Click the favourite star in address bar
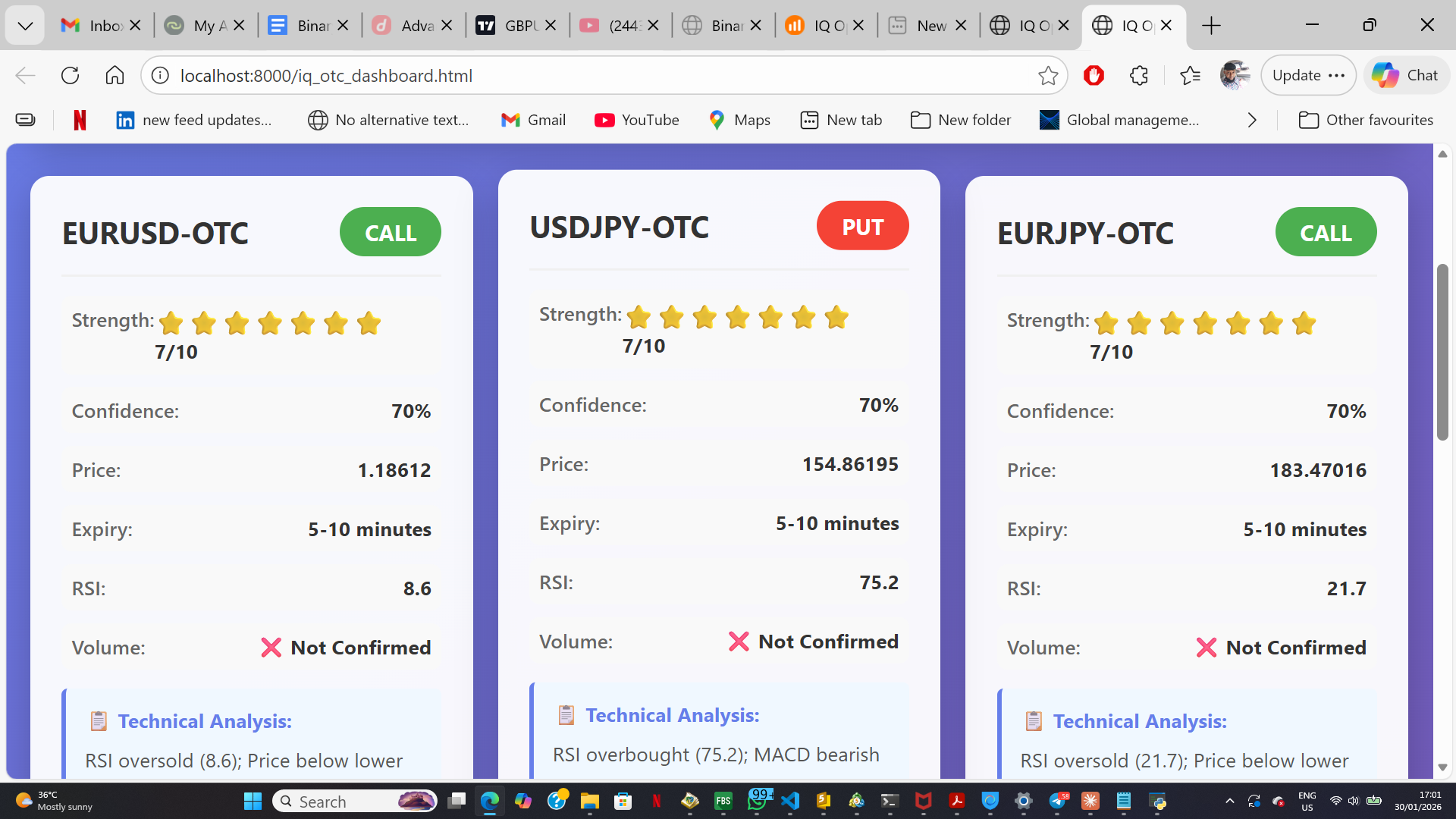 [1048, 75]
